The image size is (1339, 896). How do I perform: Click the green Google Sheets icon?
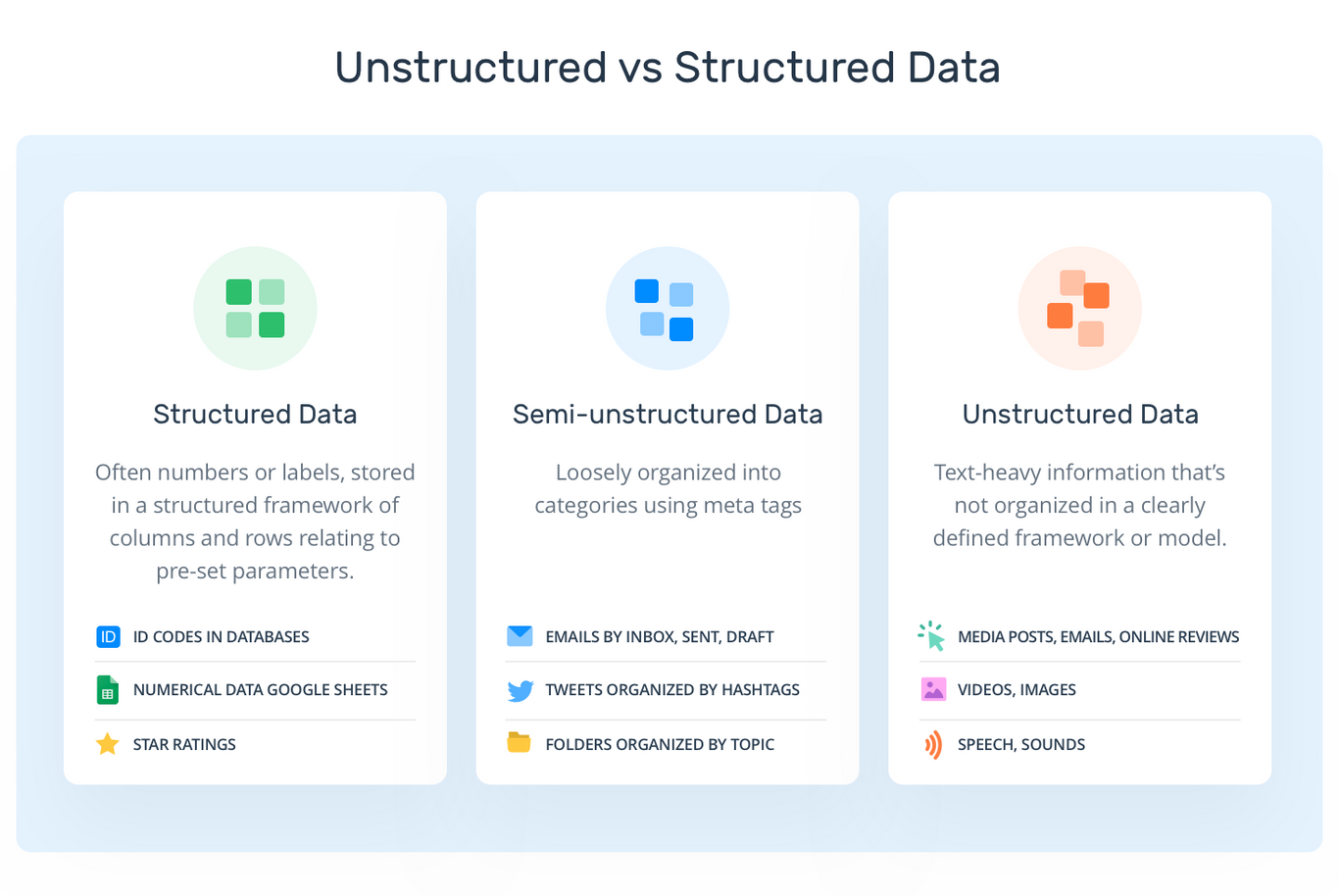(x=107, y=690)
